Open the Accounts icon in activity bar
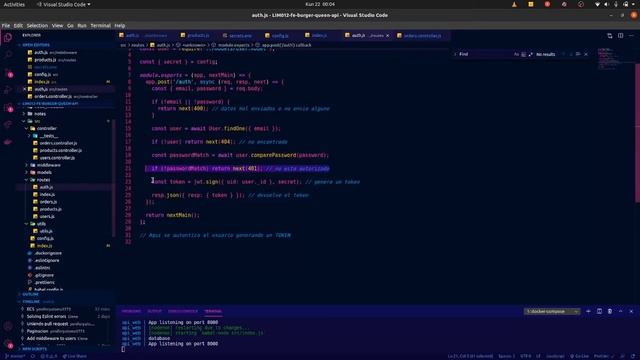This screenshot has height=360, width=640. [x=8, y=326]
